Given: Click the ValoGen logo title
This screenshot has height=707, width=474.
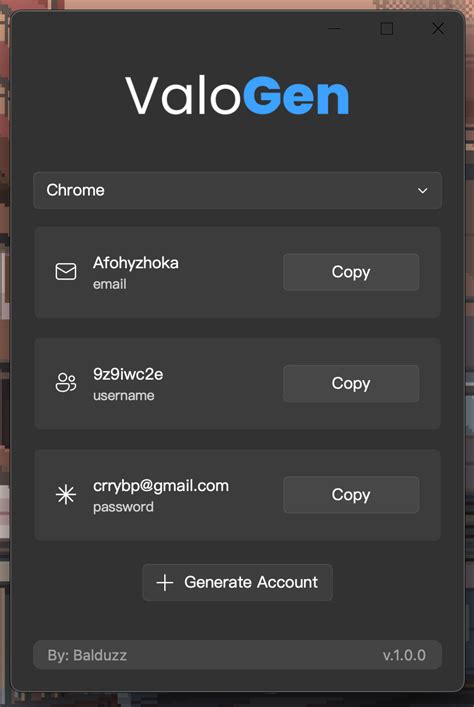Looking at the screenshot, I should [237, 96].
